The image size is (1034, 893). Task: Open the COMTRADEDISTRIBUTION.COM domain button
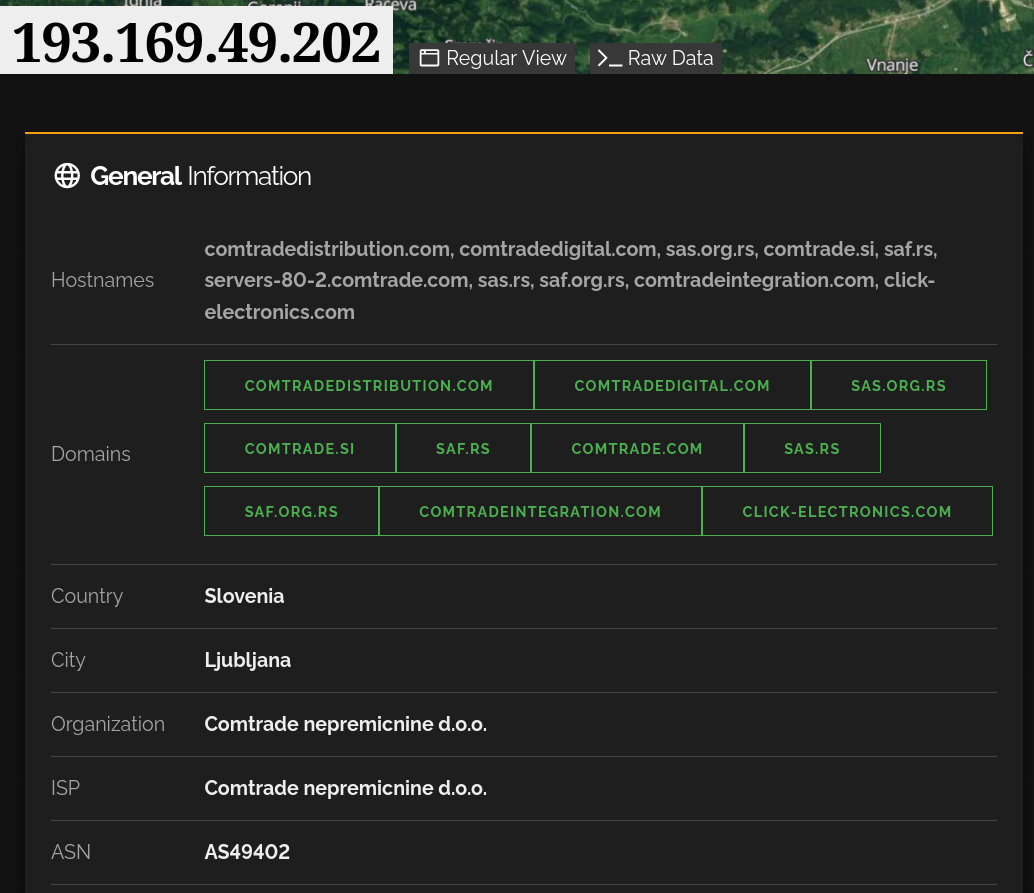pyautogui.click(x=369, y=385)
